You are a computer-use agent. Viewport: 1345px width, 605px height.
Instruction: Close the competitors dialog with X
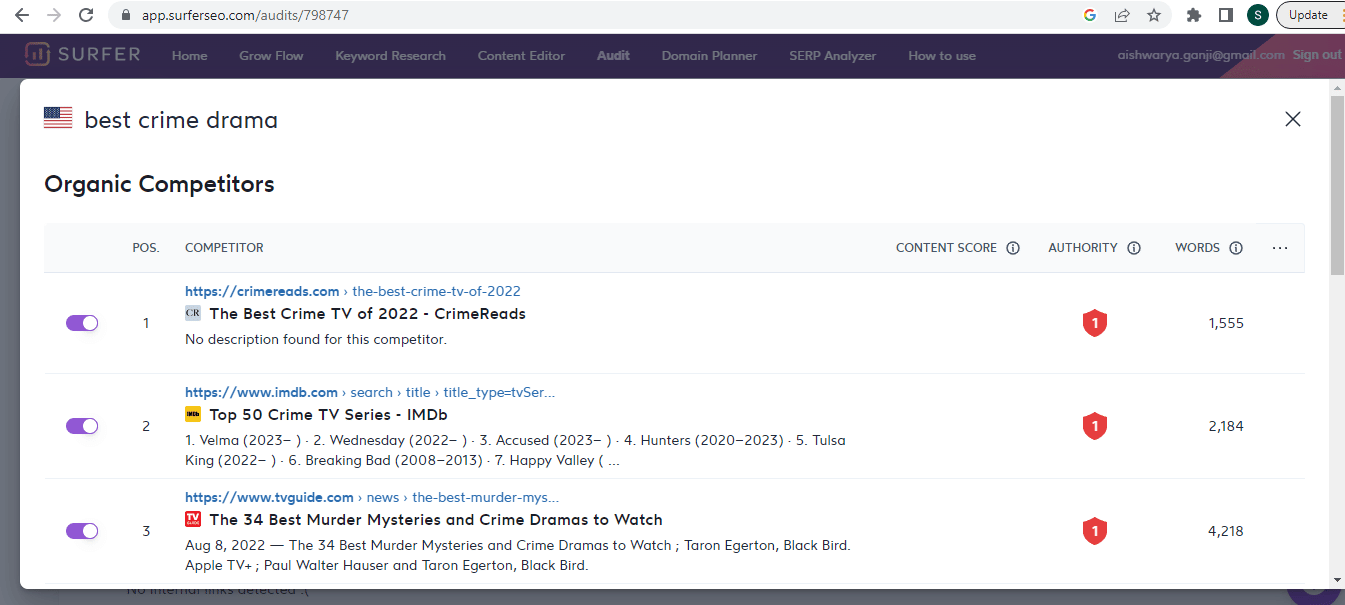click(x=1293, y=119)
